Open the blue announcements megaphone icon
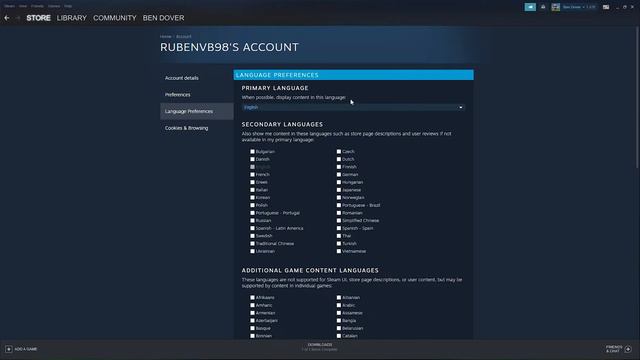Screen dimensions: 640x360 tap(530, 7)
